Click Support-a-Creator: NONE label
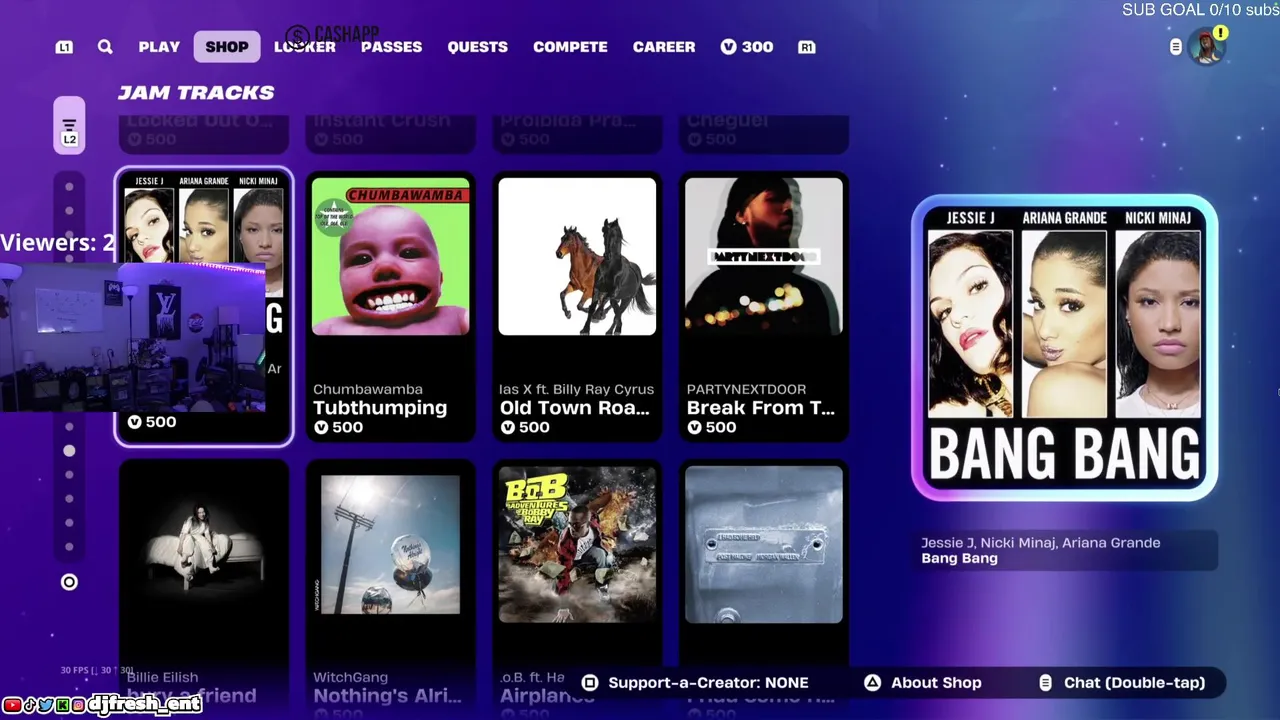 point(708,683)
